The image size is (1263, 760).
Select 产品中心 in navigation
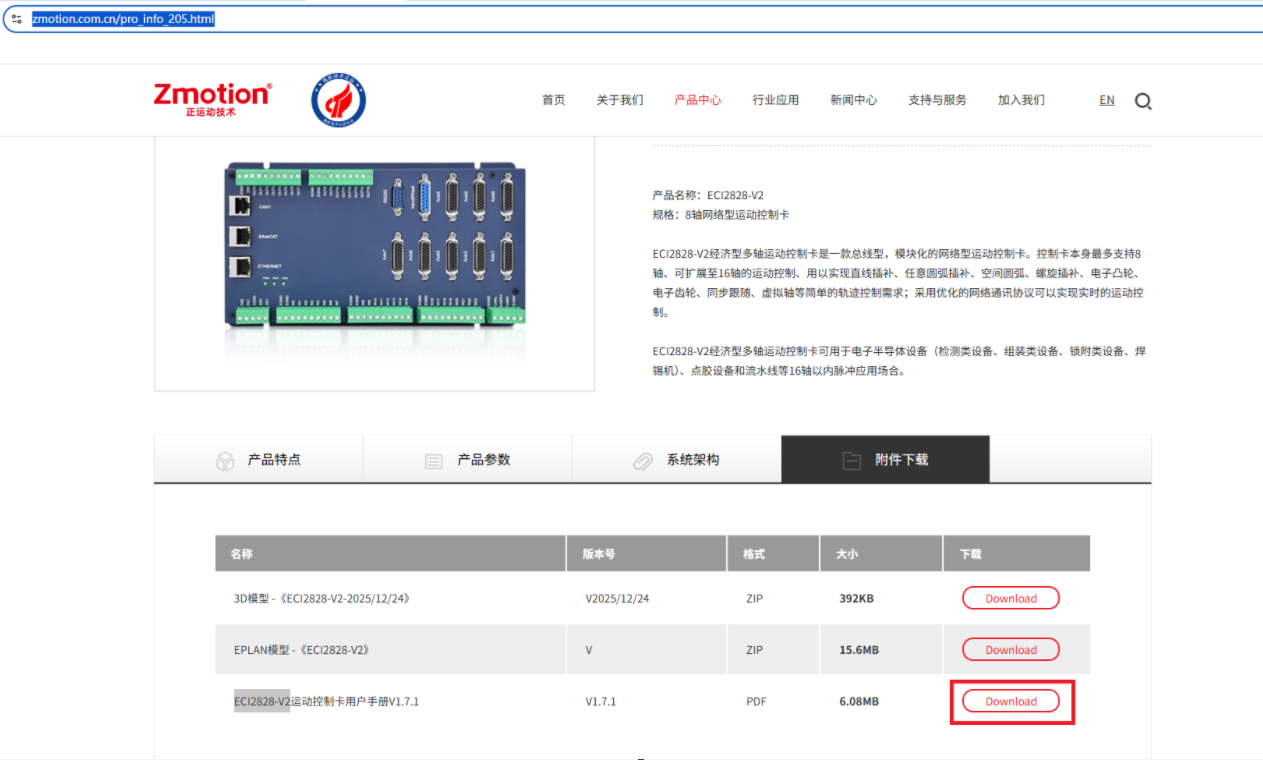click(x=698, y=100)
